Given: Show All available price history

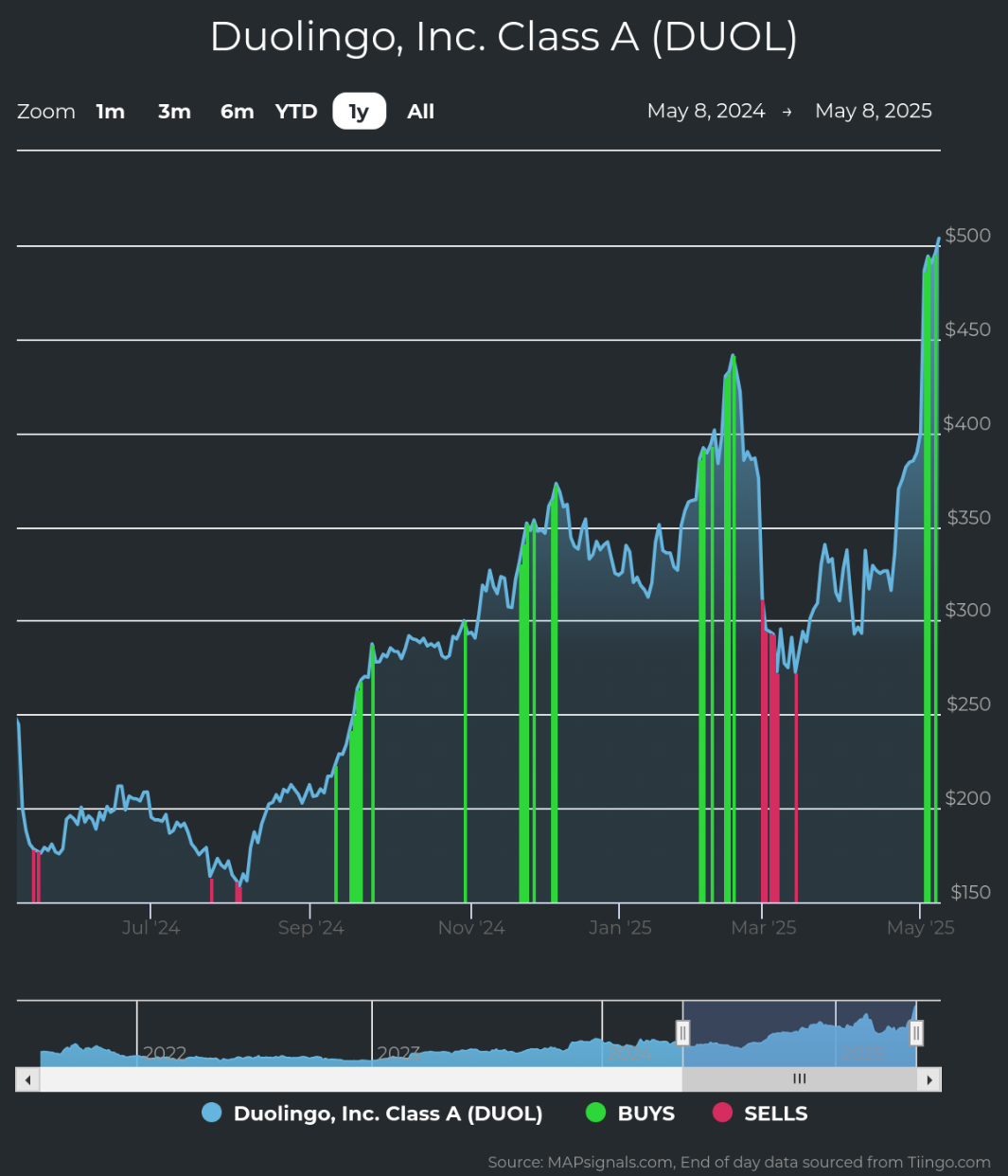Looking at the screenshot, I should coord(420,112).
